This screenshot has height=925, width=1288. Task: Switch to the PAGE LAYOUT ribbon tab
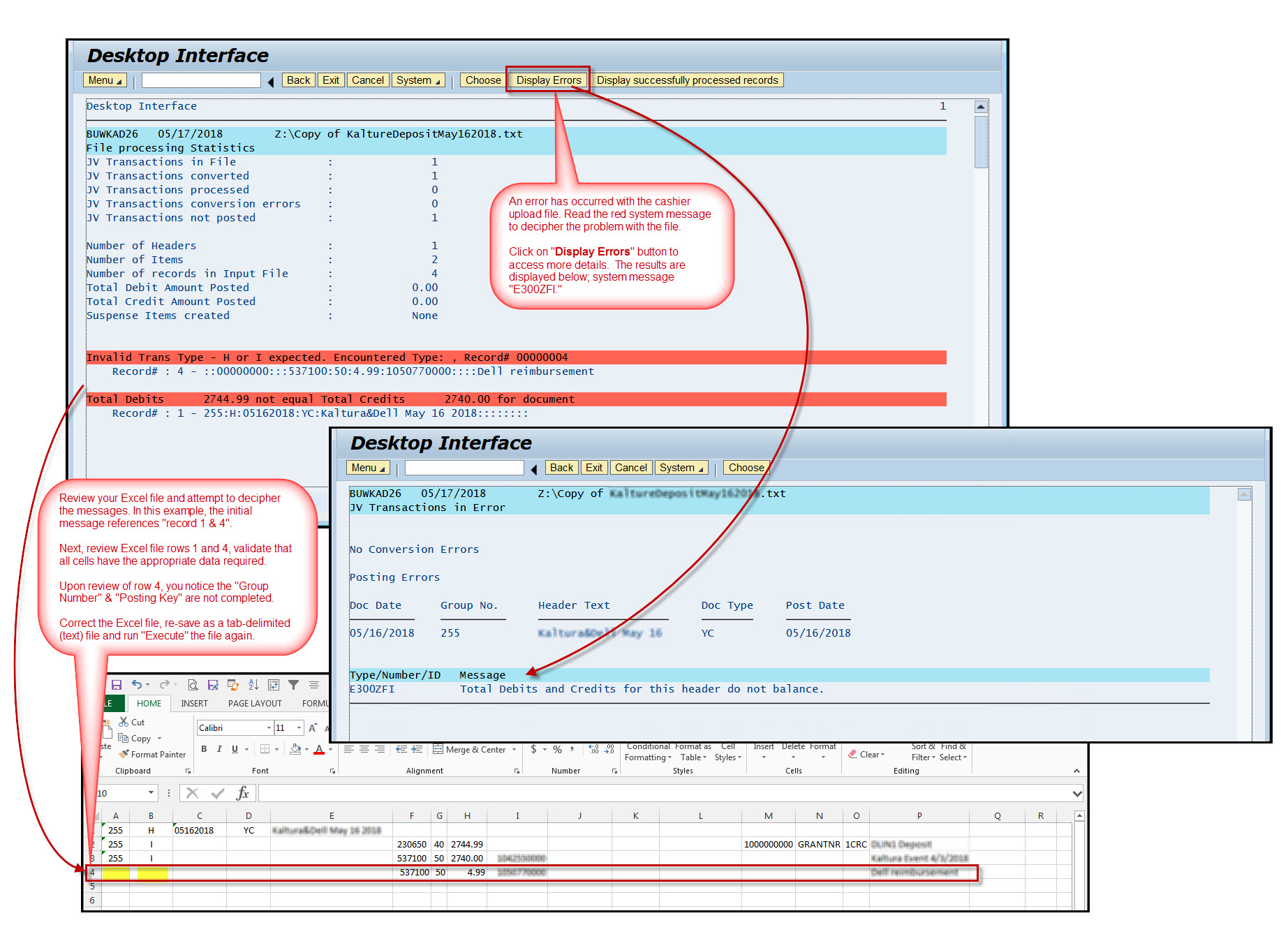(x=255, y=704)
